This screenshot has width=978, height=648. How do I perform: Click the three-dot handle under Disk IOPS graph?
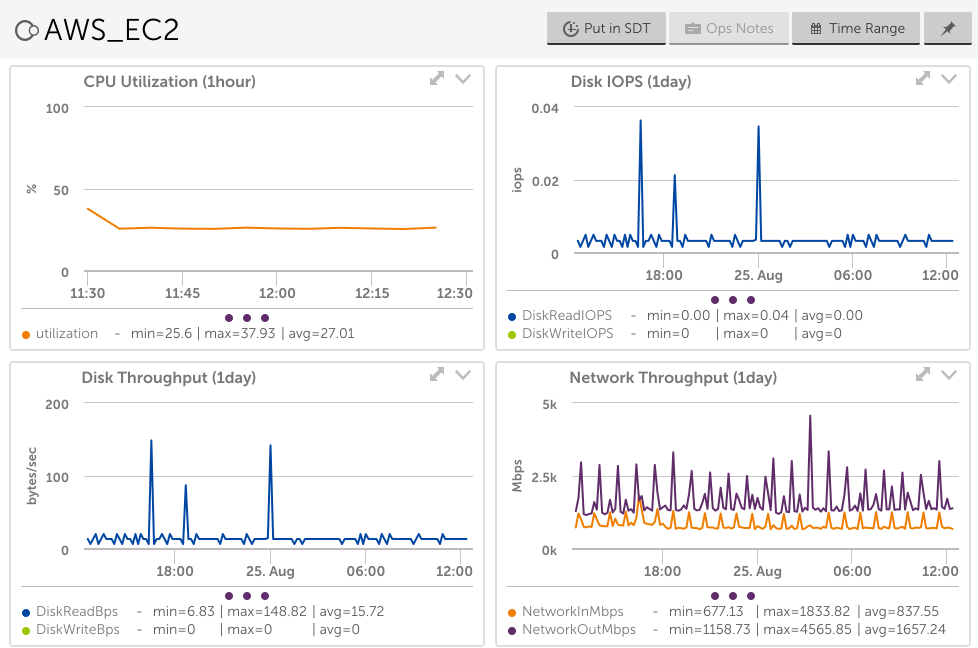click(733, 300)
